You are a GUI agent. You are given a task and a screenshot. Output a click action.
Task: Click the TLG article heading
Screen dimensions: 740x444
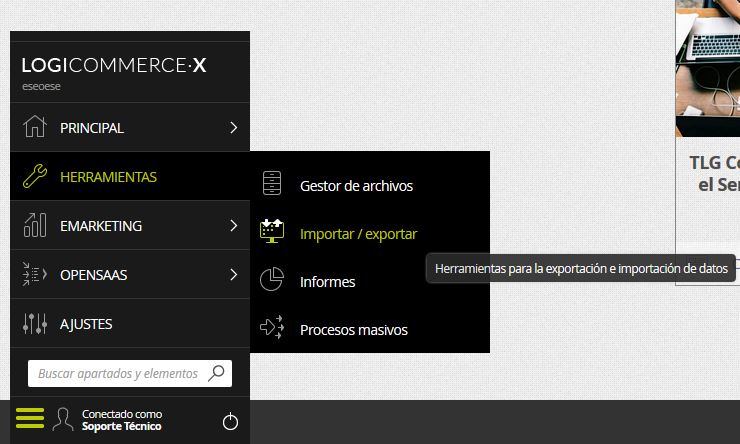715,173
